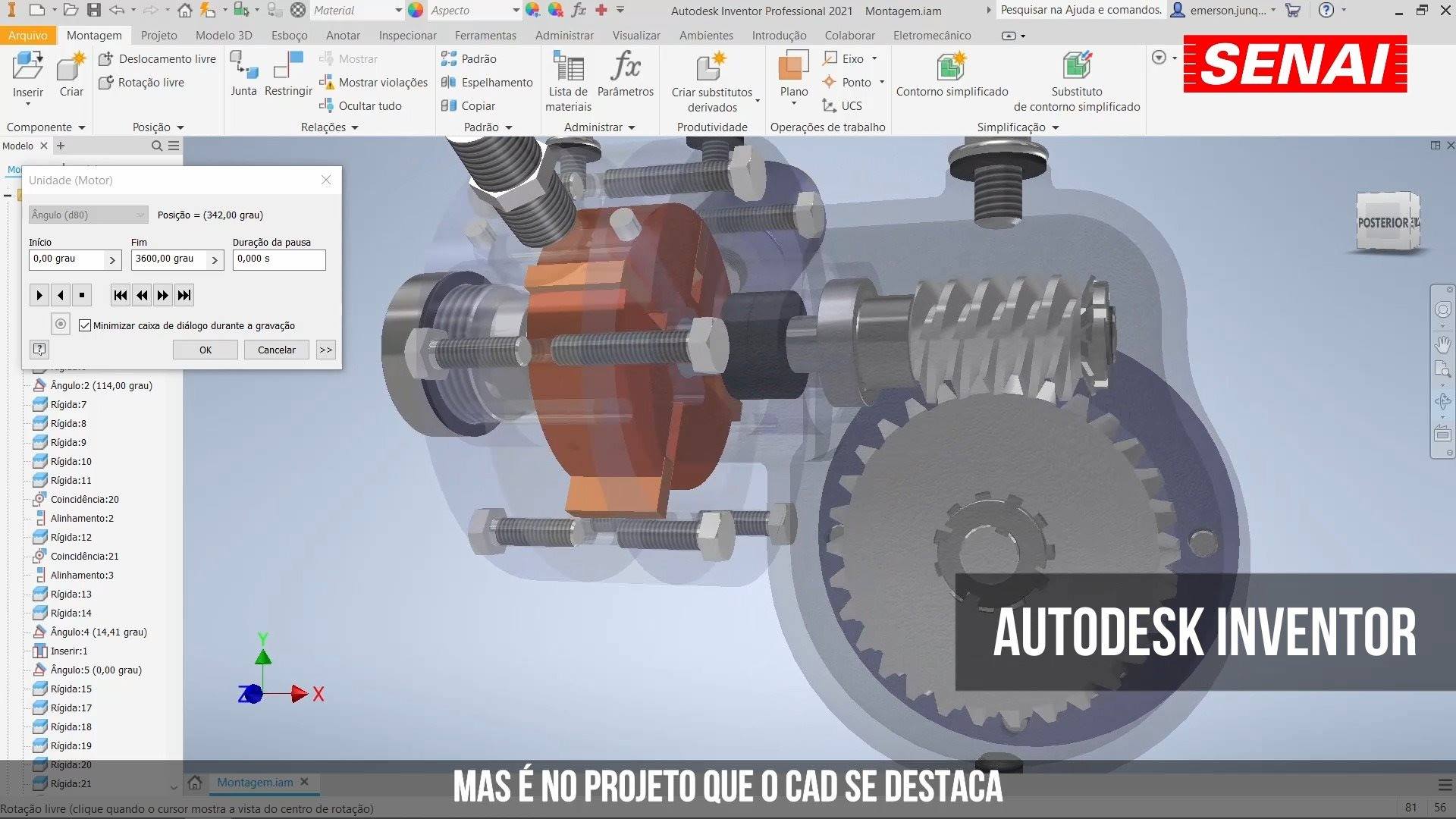The image size is (1456, 819).
Task: Click the Undo arrow in title bar
Action: click(116, 10)
